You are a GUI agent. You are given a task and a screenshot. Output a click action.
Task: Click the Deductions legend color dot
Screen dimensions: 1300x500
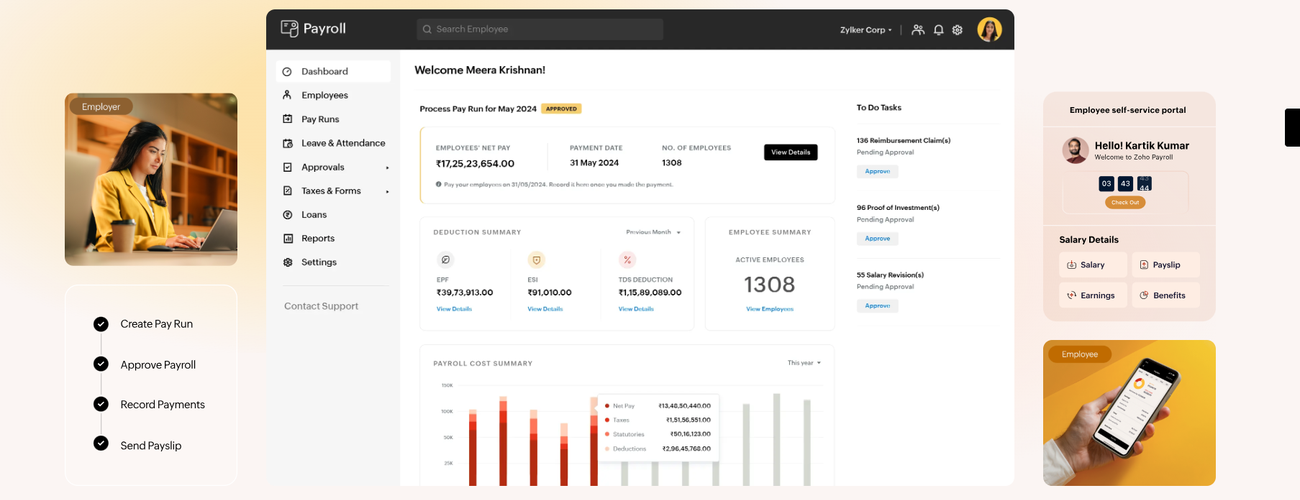pos(607,449)
